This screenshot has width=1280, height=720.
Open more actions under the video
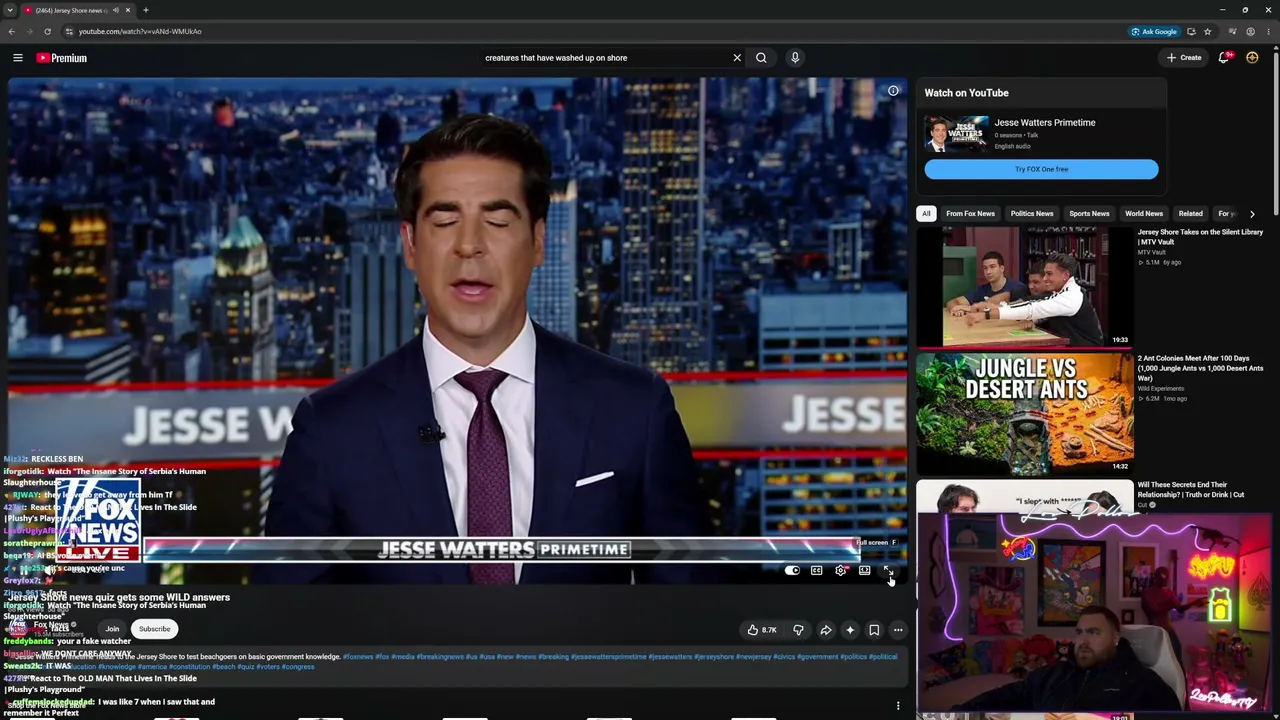pos(898,630)
